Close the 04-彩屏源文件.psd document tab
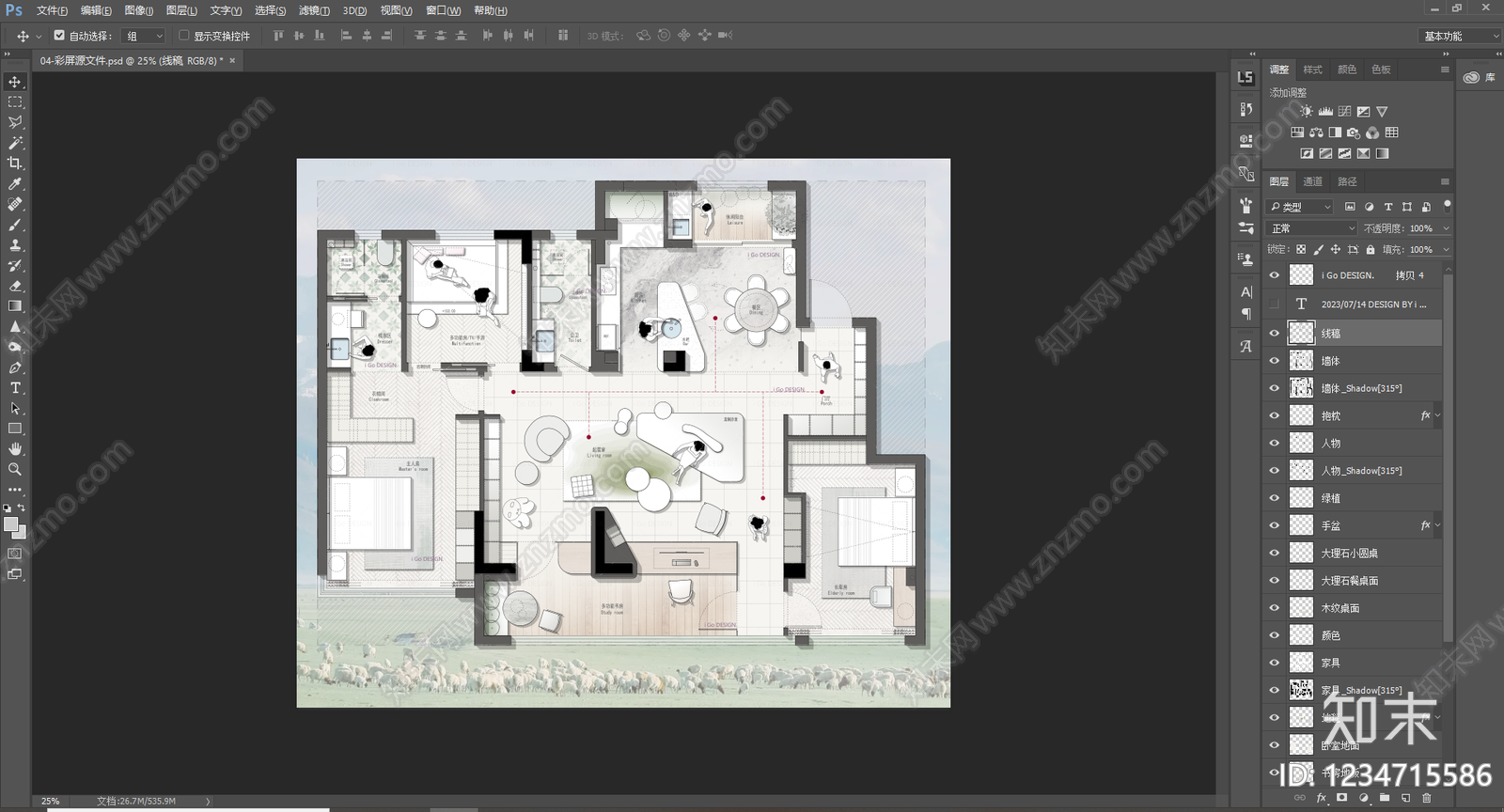Image resolution: width=1504 pixels, height=812 pixels. click(x=232, y=60)
